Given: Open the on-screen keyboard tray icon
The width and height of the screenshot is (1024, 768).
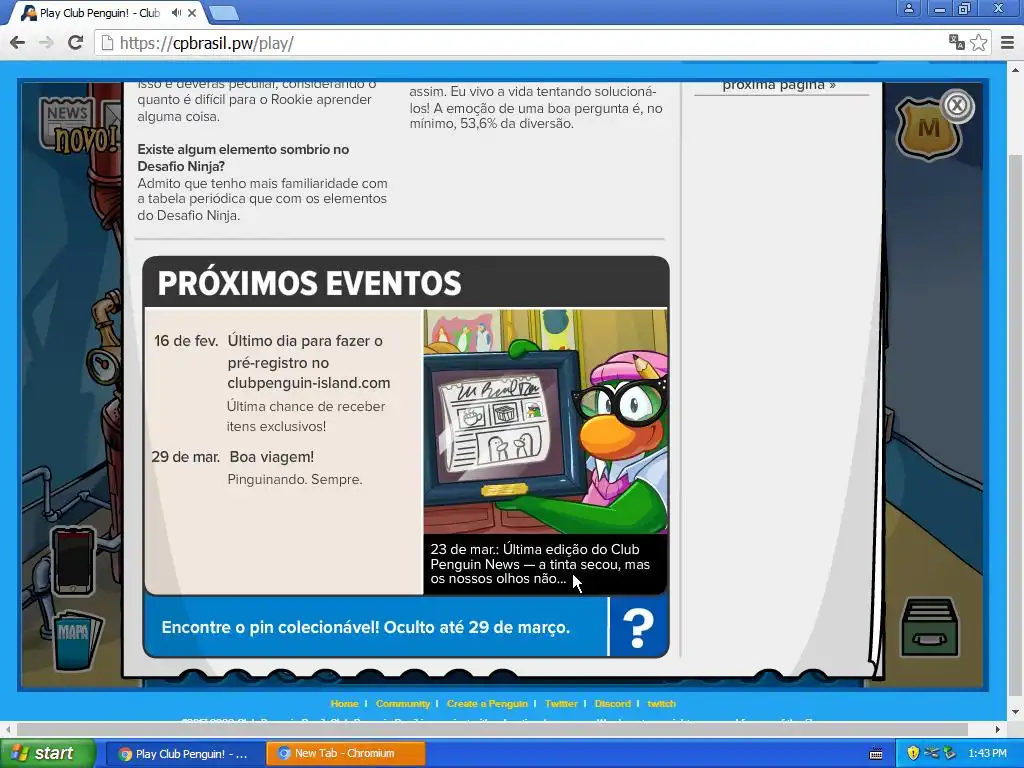Looking at the screenshot, I should [876, 754].
